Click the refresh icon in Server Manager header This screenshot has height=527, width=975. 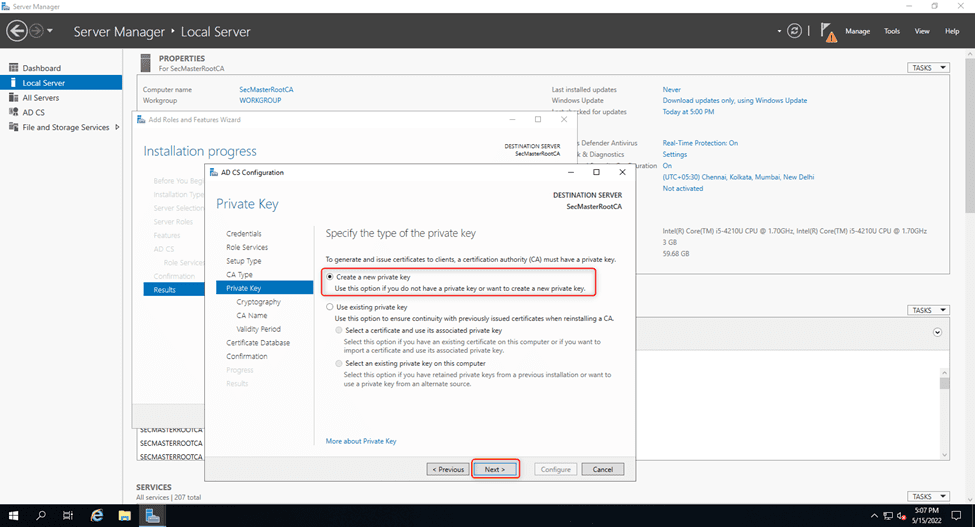pyautogui.click(x=794, y=30)
